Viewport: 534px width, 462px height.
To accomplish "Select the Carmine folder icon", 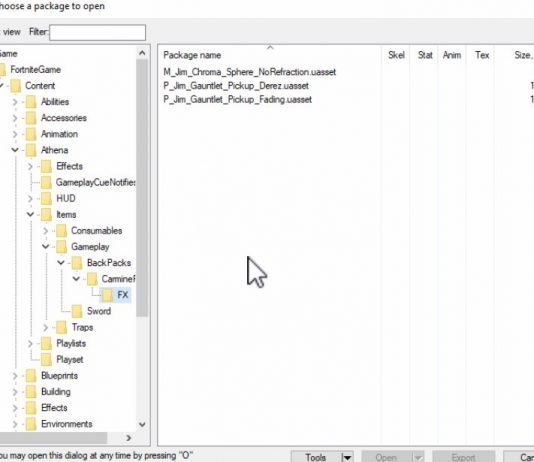I will [92, 279].
